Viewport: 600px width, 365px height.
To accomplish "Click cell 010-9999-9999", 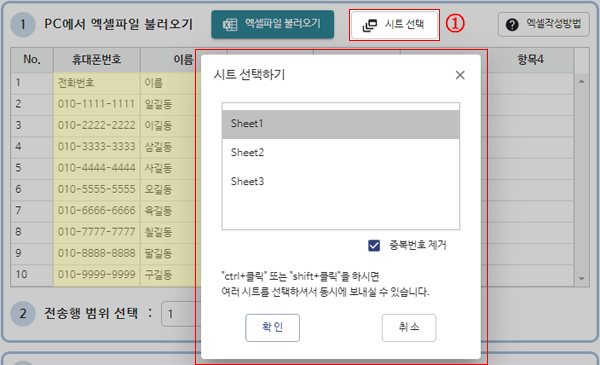I will click(97, 275).
